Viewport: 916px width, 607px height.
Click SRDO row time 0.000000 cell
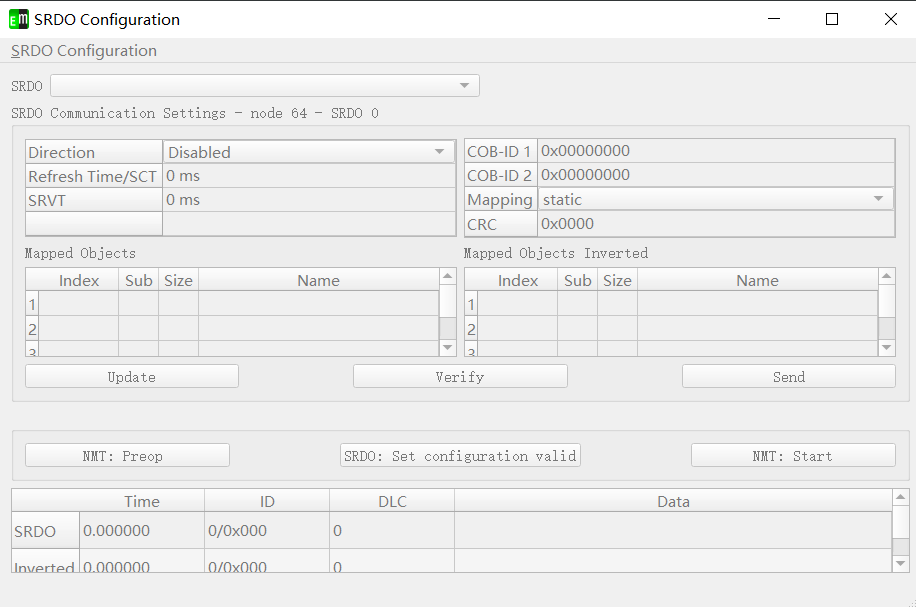[142, 530]
